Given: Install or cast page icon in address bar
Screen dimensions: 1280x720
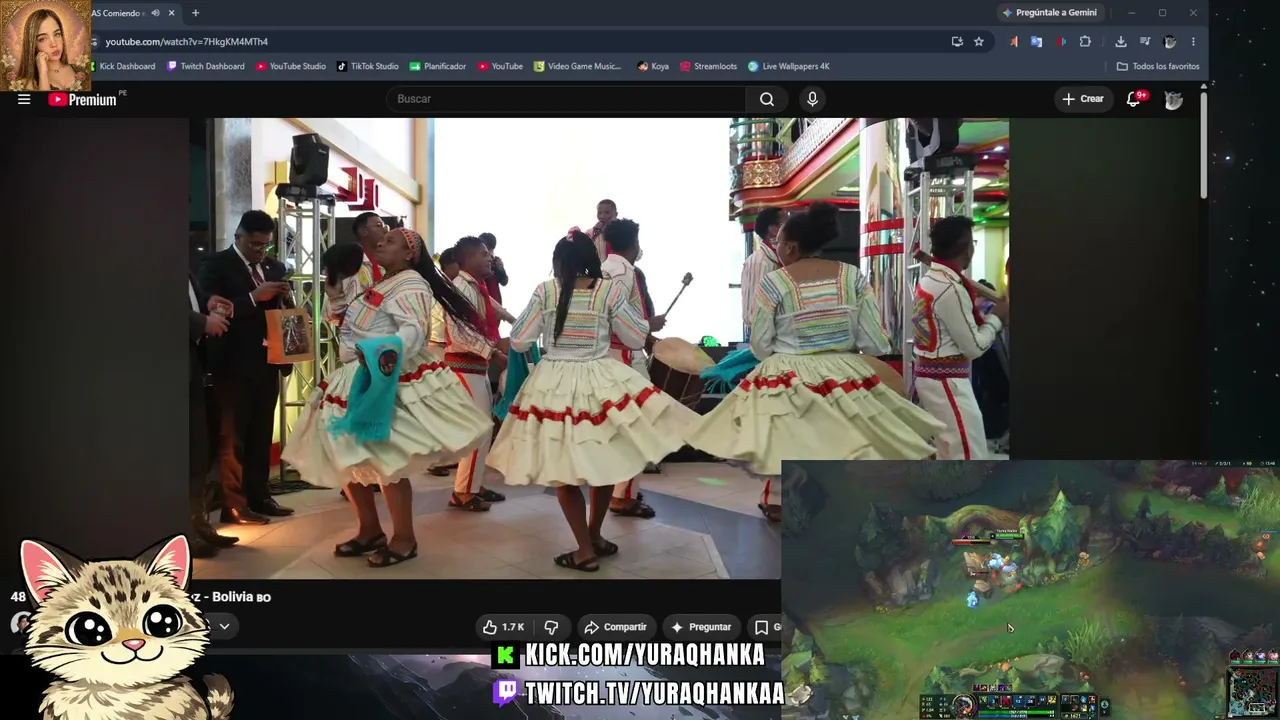Looking at the screenshot, I should pyautogui.click(x=957, y=42).
